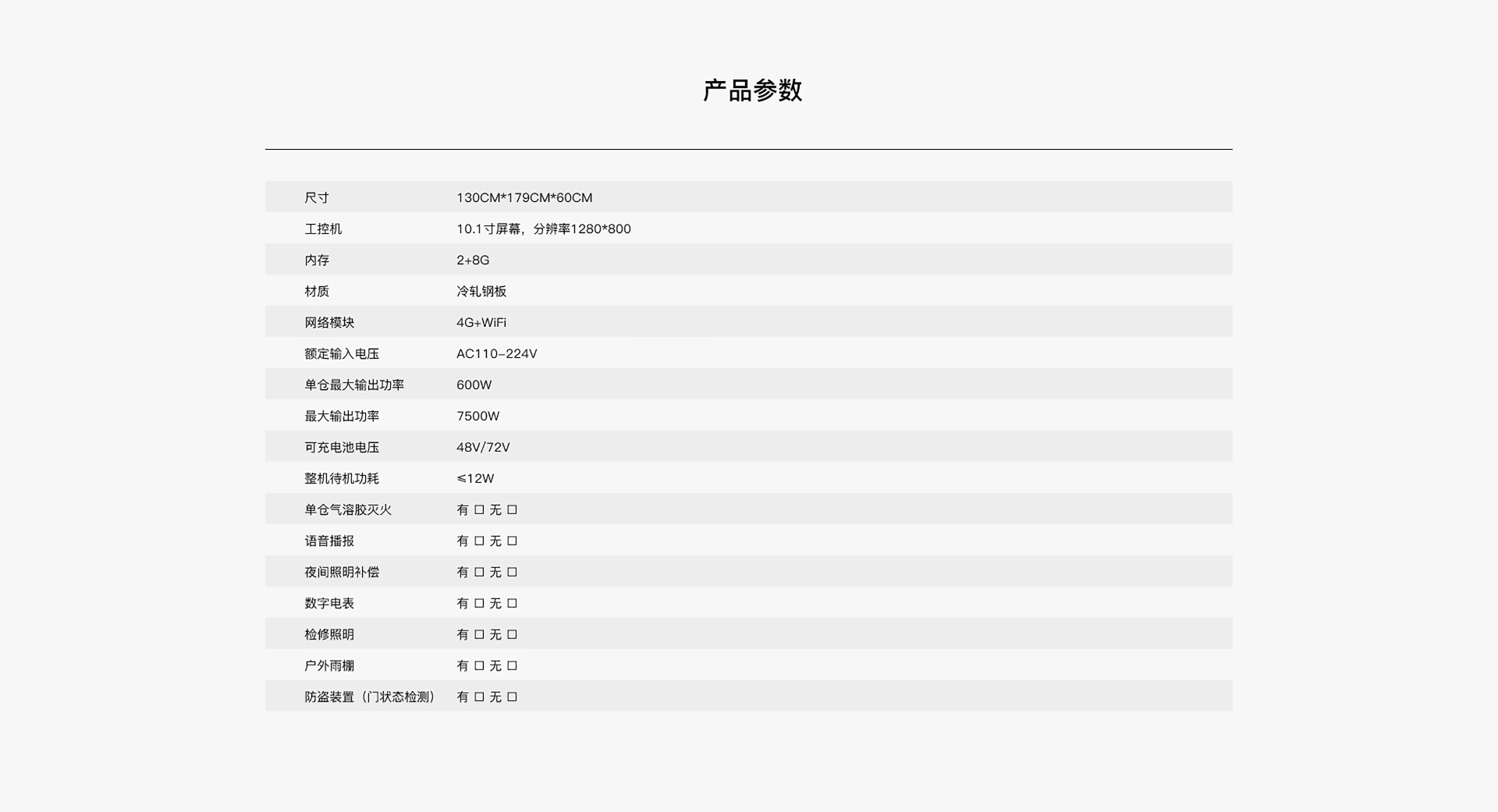Tick 无 box for 防盗装置 door detection
This screenshot has width=1498, height=812.
[512, 697]
